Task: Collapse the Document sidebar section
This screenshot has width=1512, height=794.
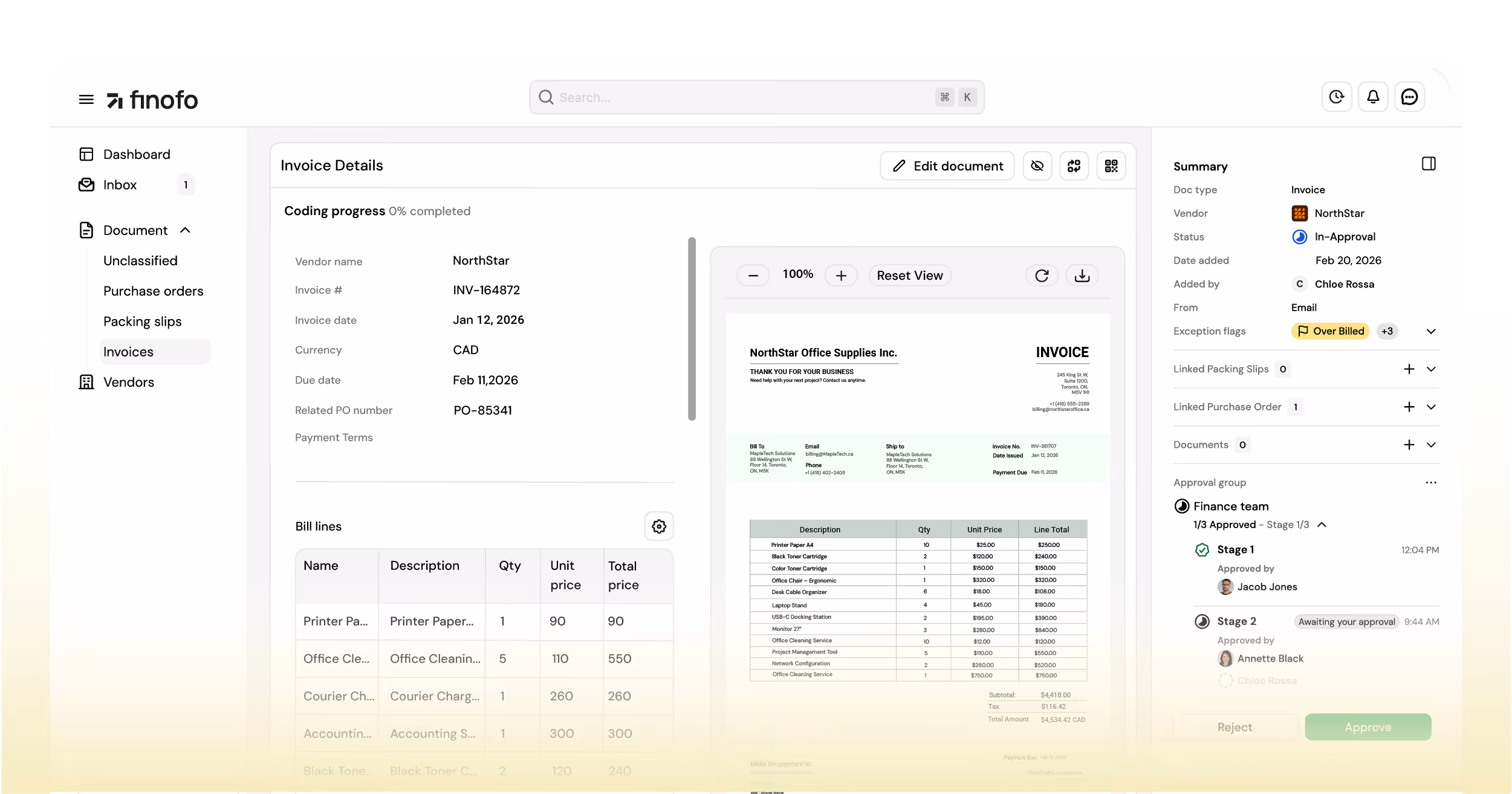Action: (186, 230)
